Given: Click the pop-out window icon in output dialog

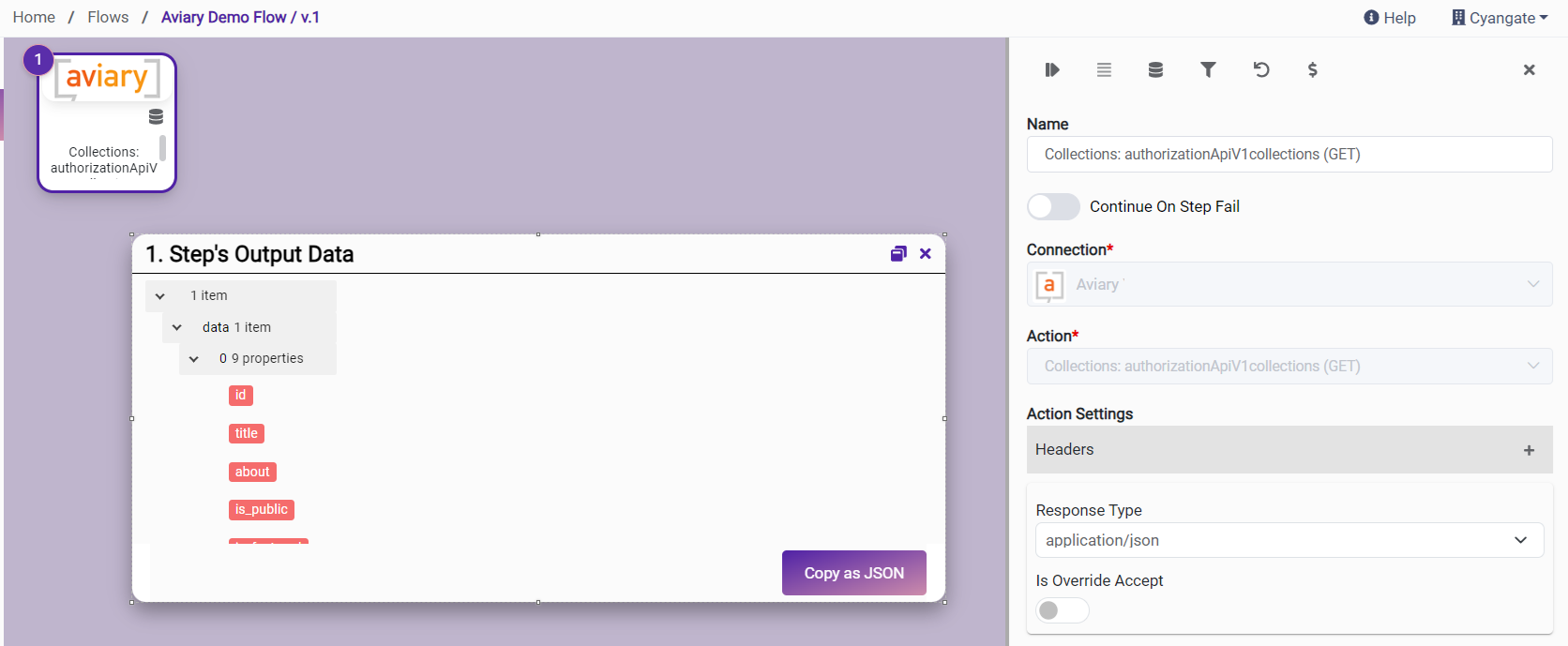Looking at the screenshot, I should (x=898, y=254).
